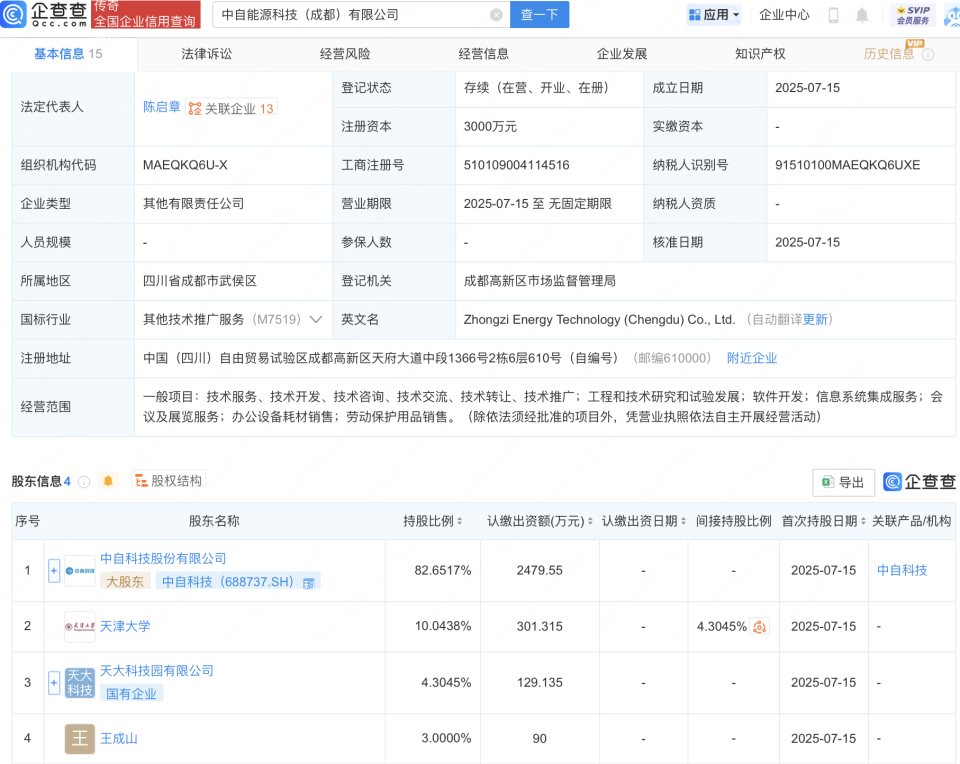
Task: Select registration number 510109004114516
Action: click(516, 165)
